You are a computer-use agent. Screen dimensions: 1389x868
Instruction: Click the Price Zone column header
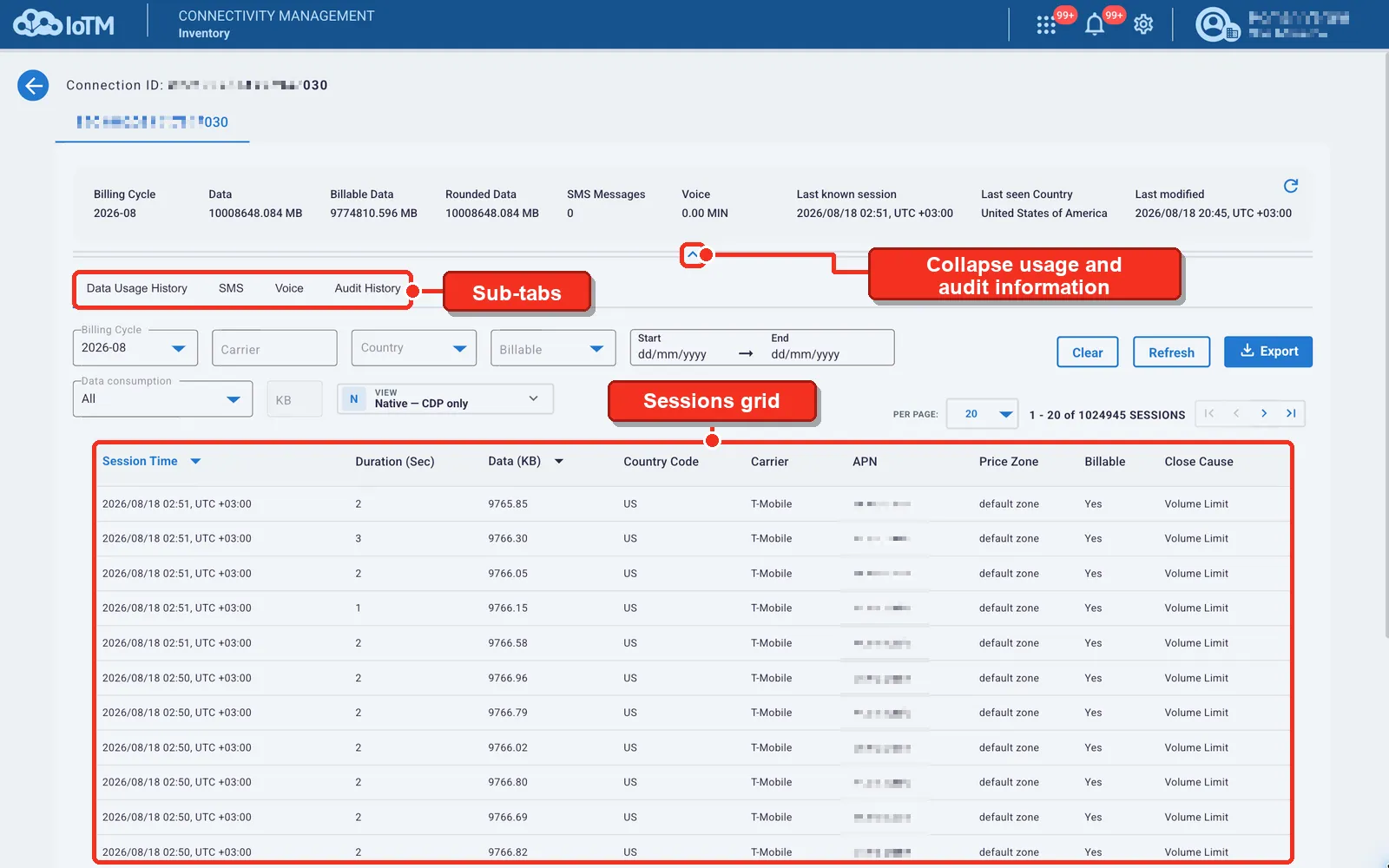(1009, 462)
